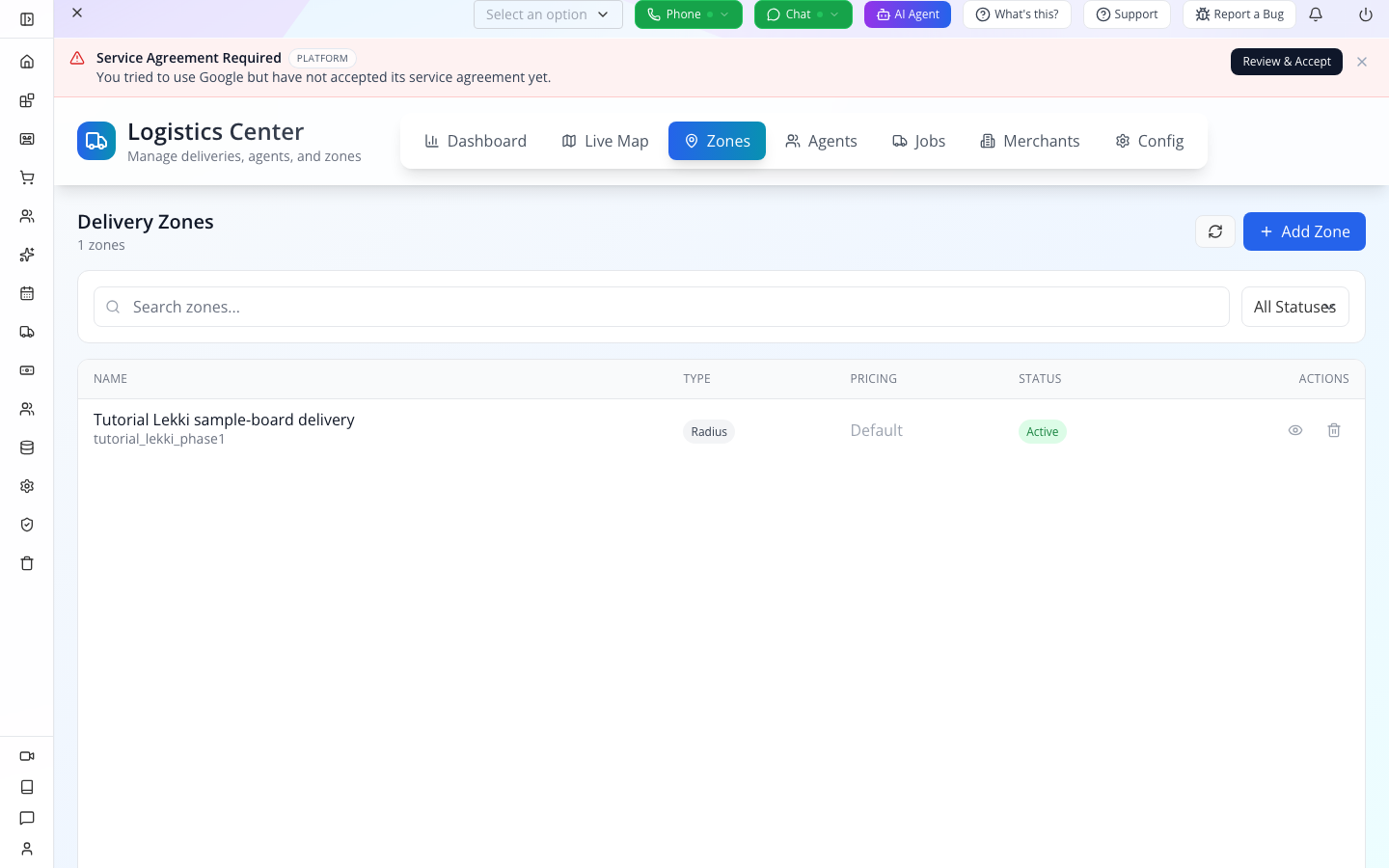Click the What's this? button
1389x868 pixels.
pos(1017,14)
